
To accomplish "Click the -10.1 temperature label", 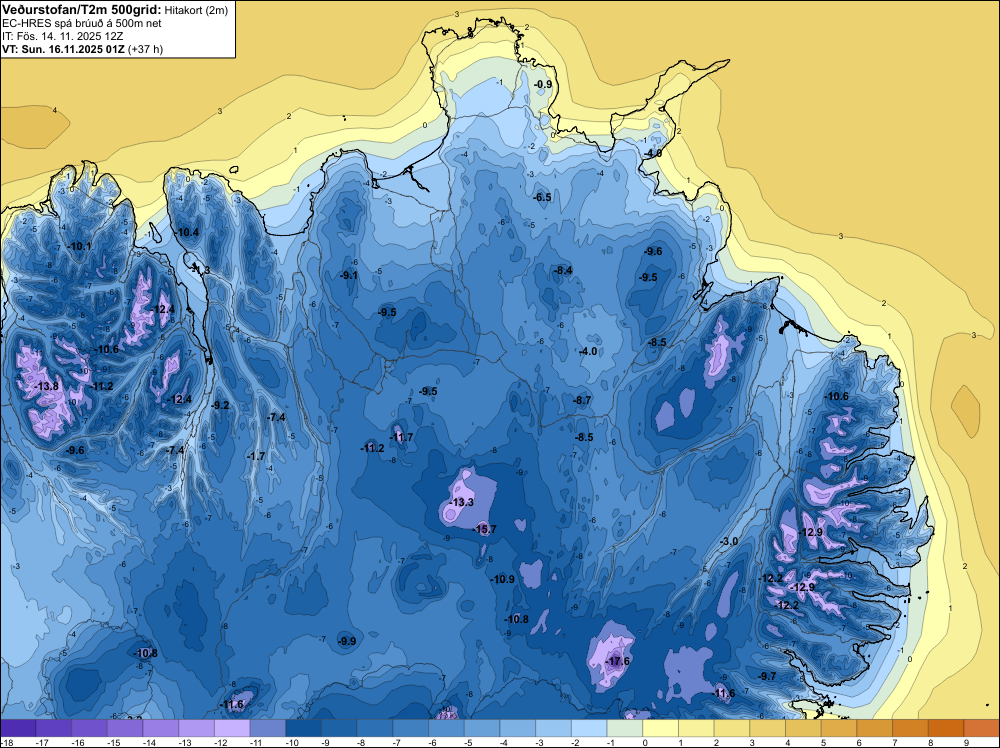I will point(80,246).
